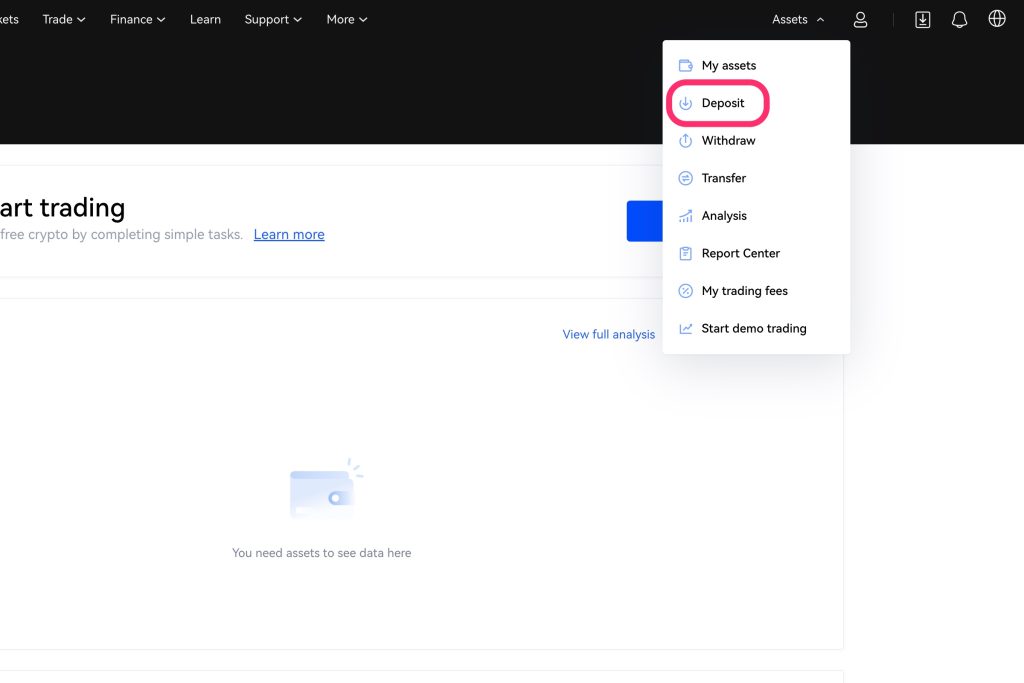Click the Report Center clipboard icon
This screenshot has height=683, width=1024.
click(685, 253)
